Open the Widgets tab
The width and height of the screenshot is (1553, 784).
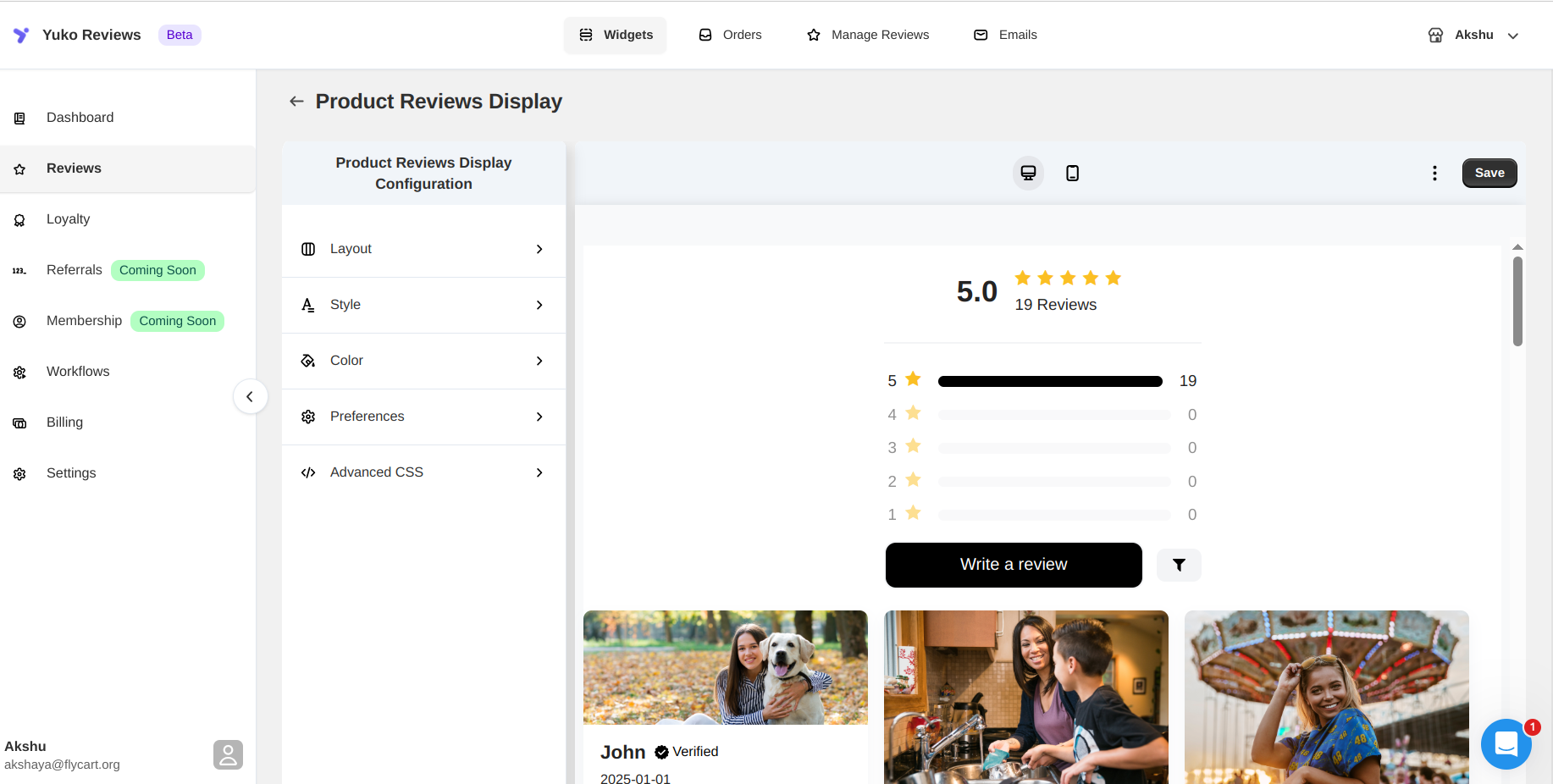(x=616, y=35)
